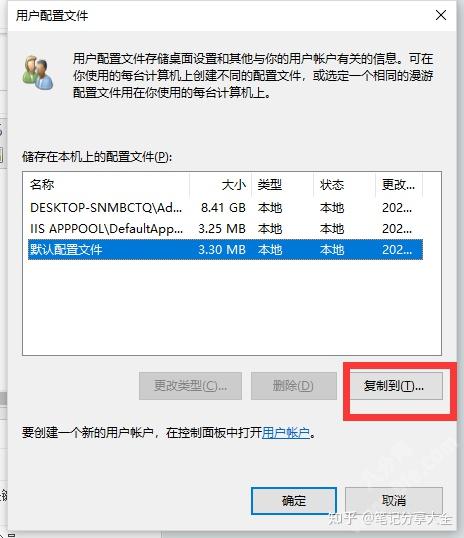The width and height of the screenshot is (464, 538).
Task: Confirm with the 确定 button
Action: (294, 501)
